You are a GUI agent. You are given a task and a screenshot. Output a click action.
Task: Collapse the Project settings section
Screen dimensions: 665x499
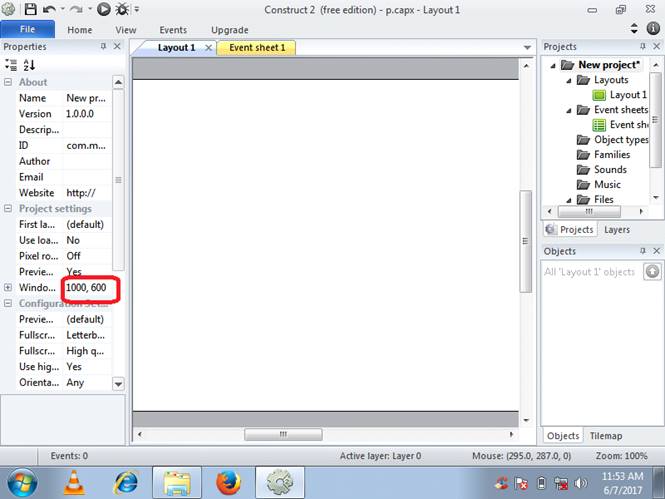[8, 208]
